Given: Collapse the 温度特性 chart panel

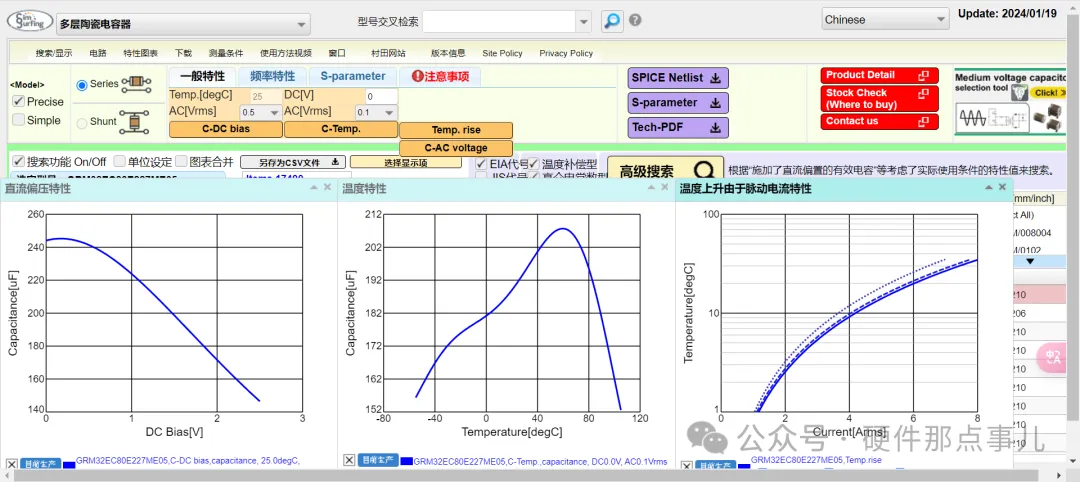Looking at the screenshot, I should tap(651, 187).
